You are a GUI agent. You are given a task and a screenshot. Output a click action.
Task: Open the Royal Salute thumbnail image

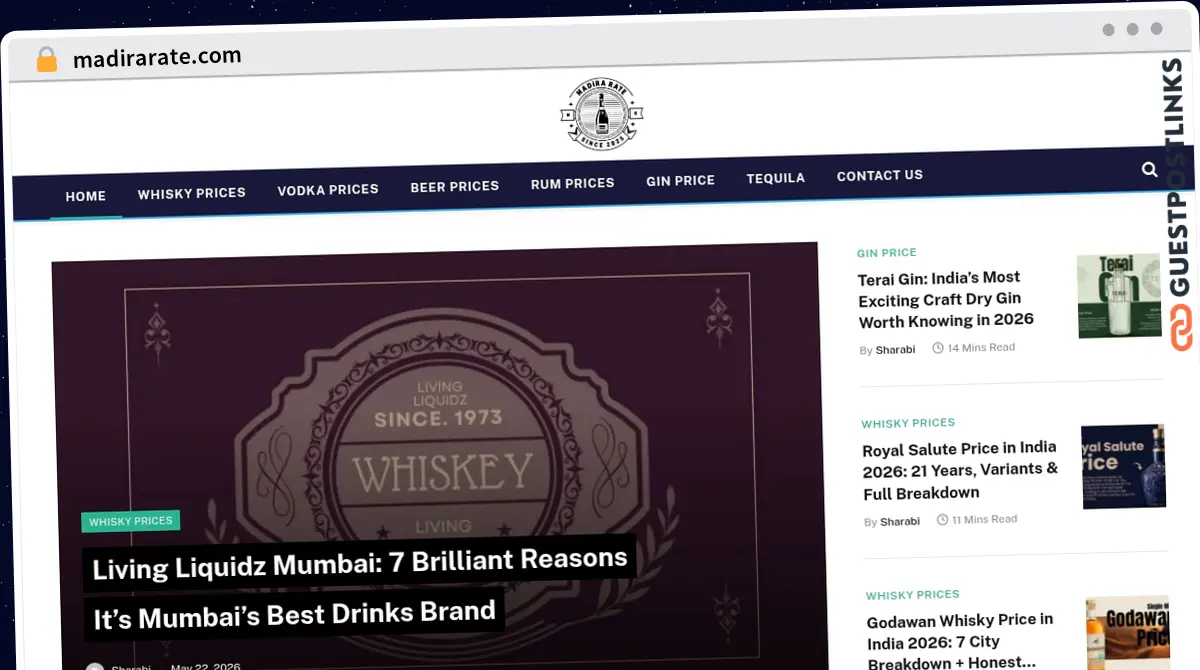(1124, 466)
